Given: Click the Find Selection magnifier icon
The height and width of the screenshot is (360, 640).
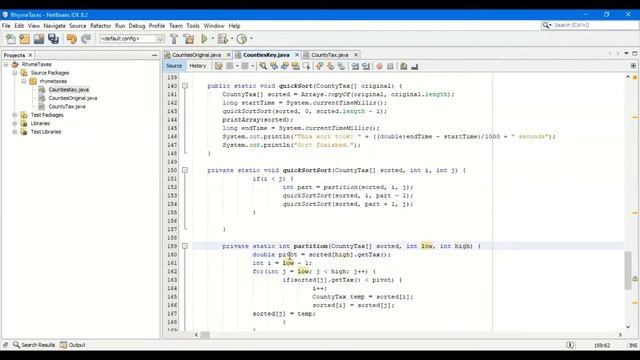Looking at the screenshot, I should (x=263, y=66).
